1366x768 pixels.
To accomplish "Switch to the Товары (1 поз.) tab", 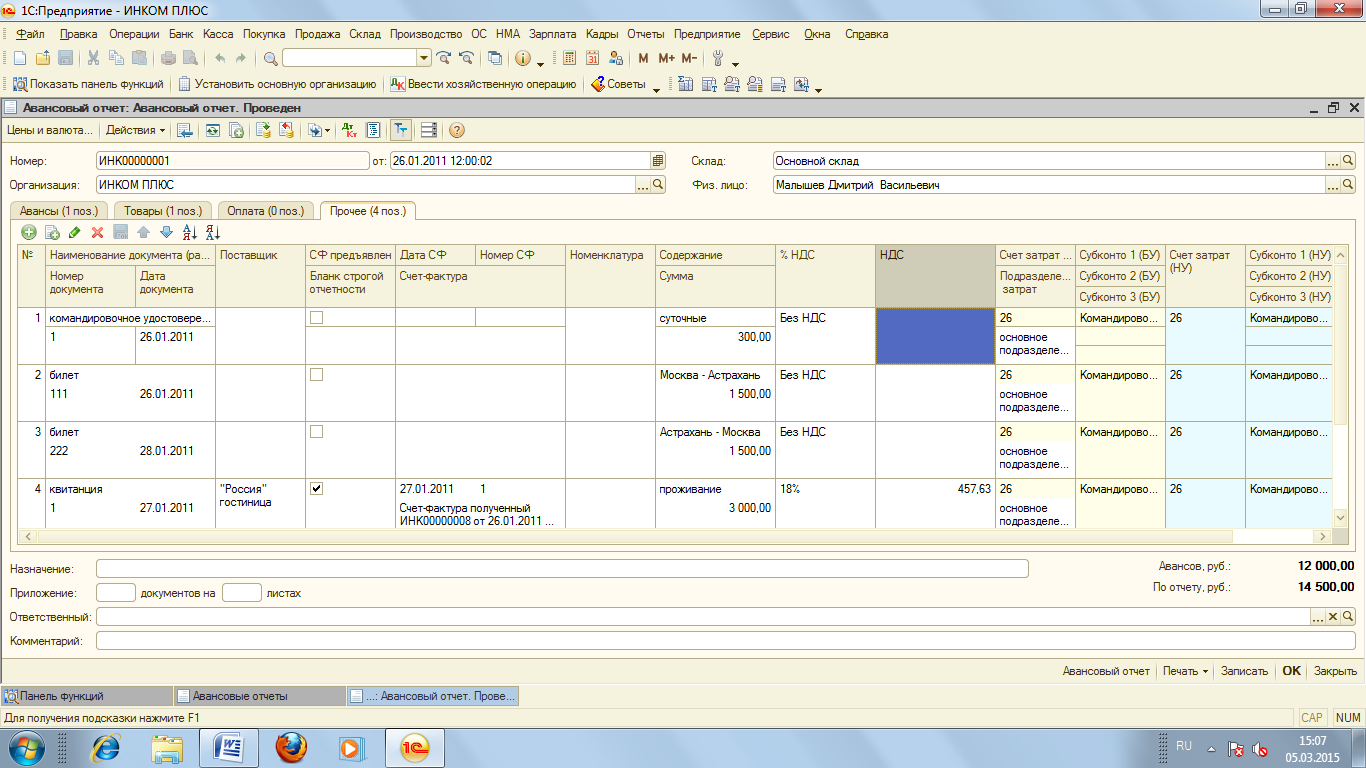I will [x=163, y=210].
